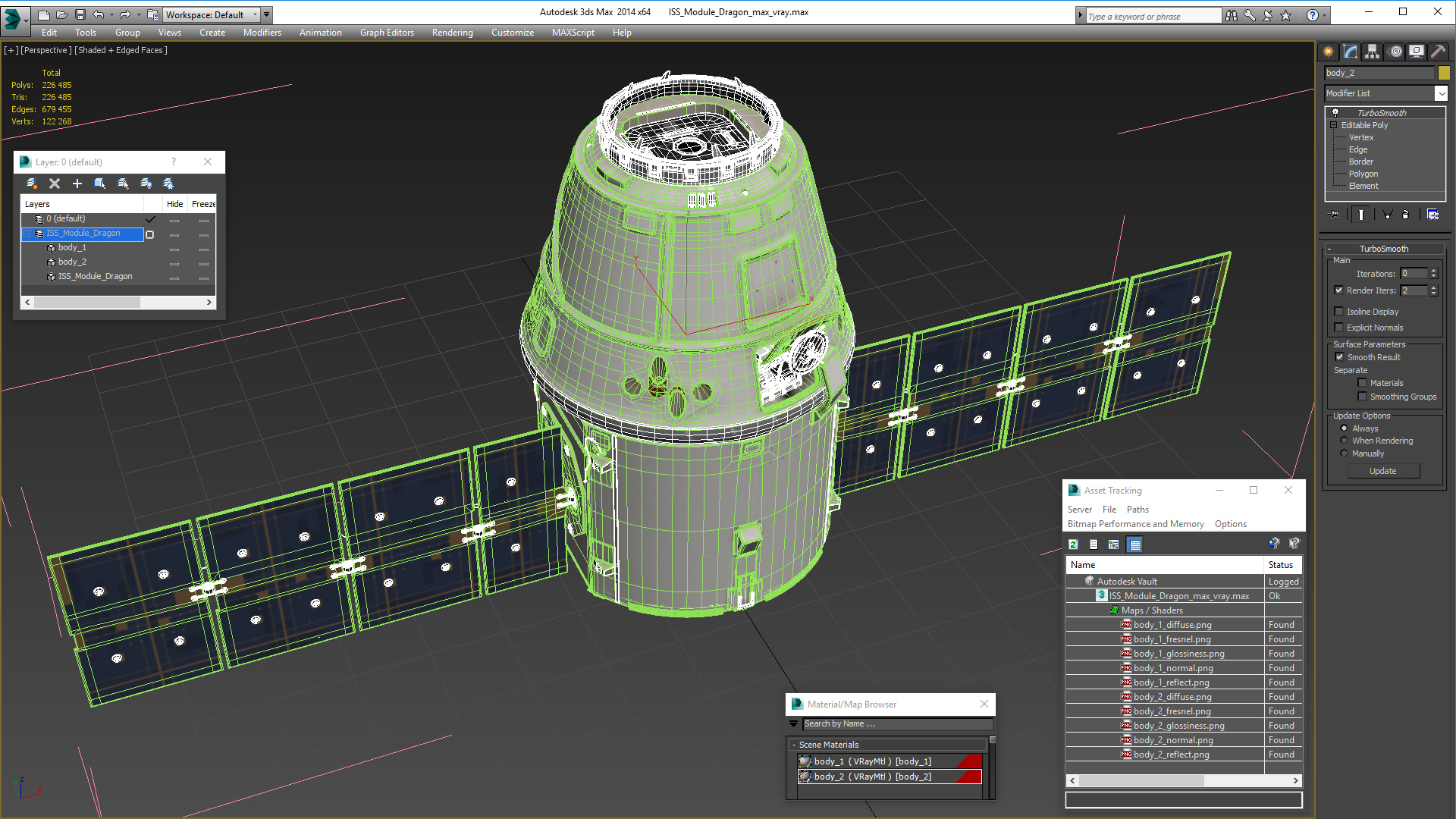Click the Search by Name field
Viewport: 1456px width, 819px height.
coord(895,724)
